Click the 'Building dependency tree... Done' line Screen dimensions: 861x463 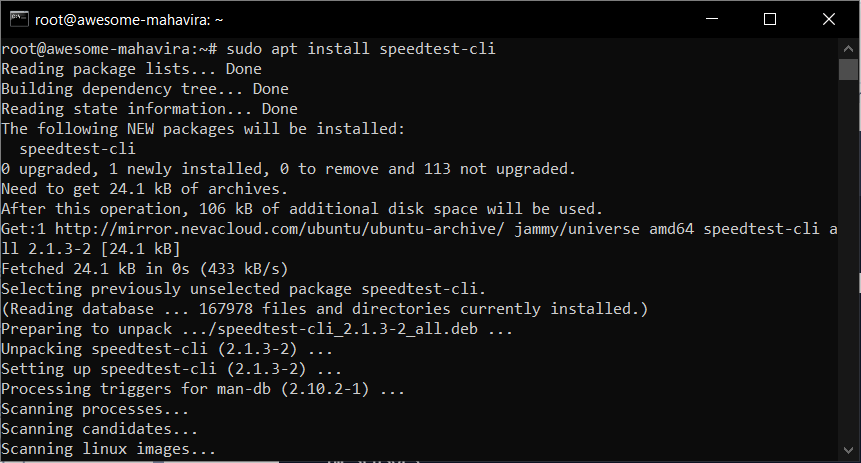click(145, 89)
